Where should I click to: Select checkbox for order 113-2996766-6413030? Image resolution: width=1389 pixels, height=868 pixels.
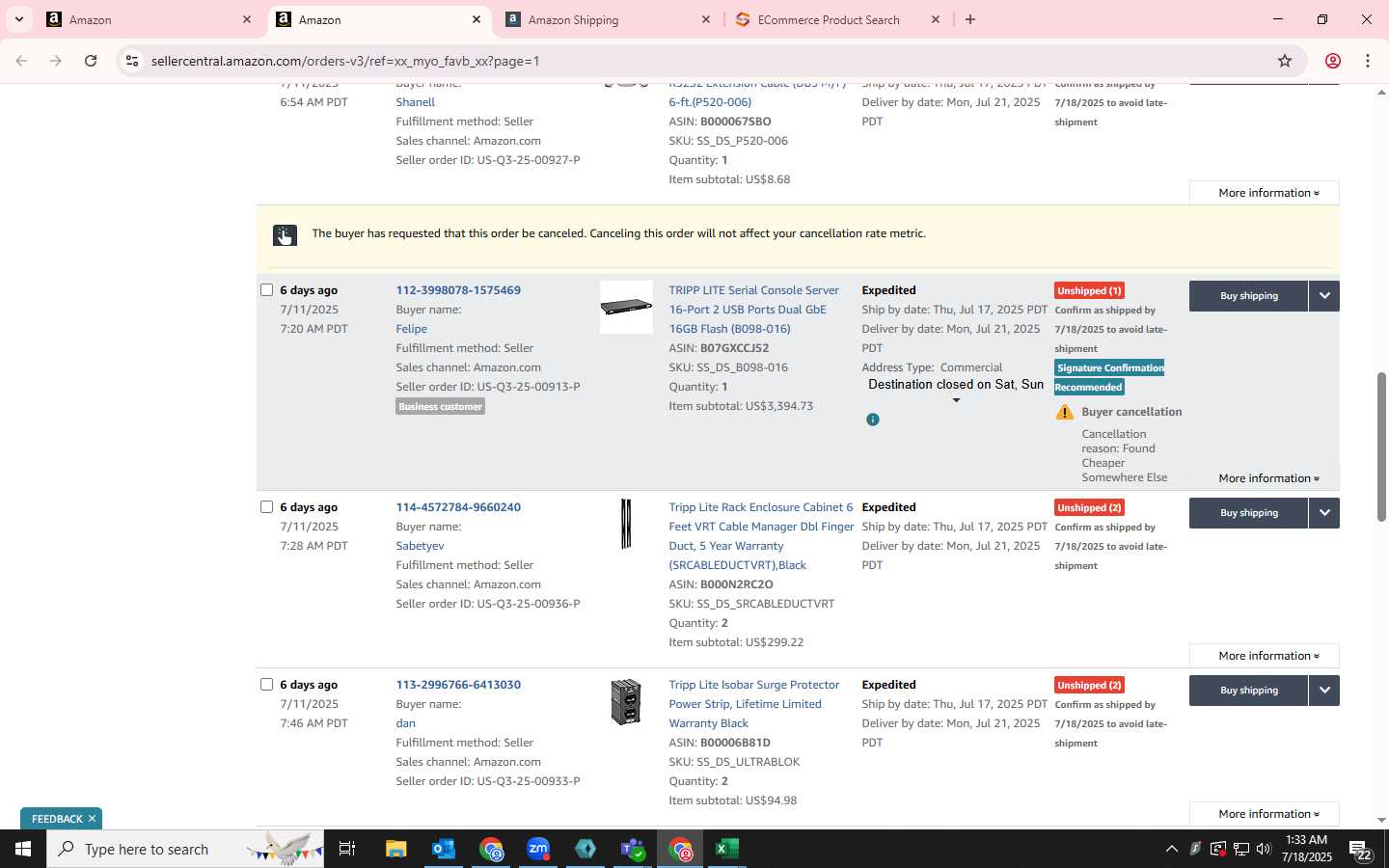point(267,685)
